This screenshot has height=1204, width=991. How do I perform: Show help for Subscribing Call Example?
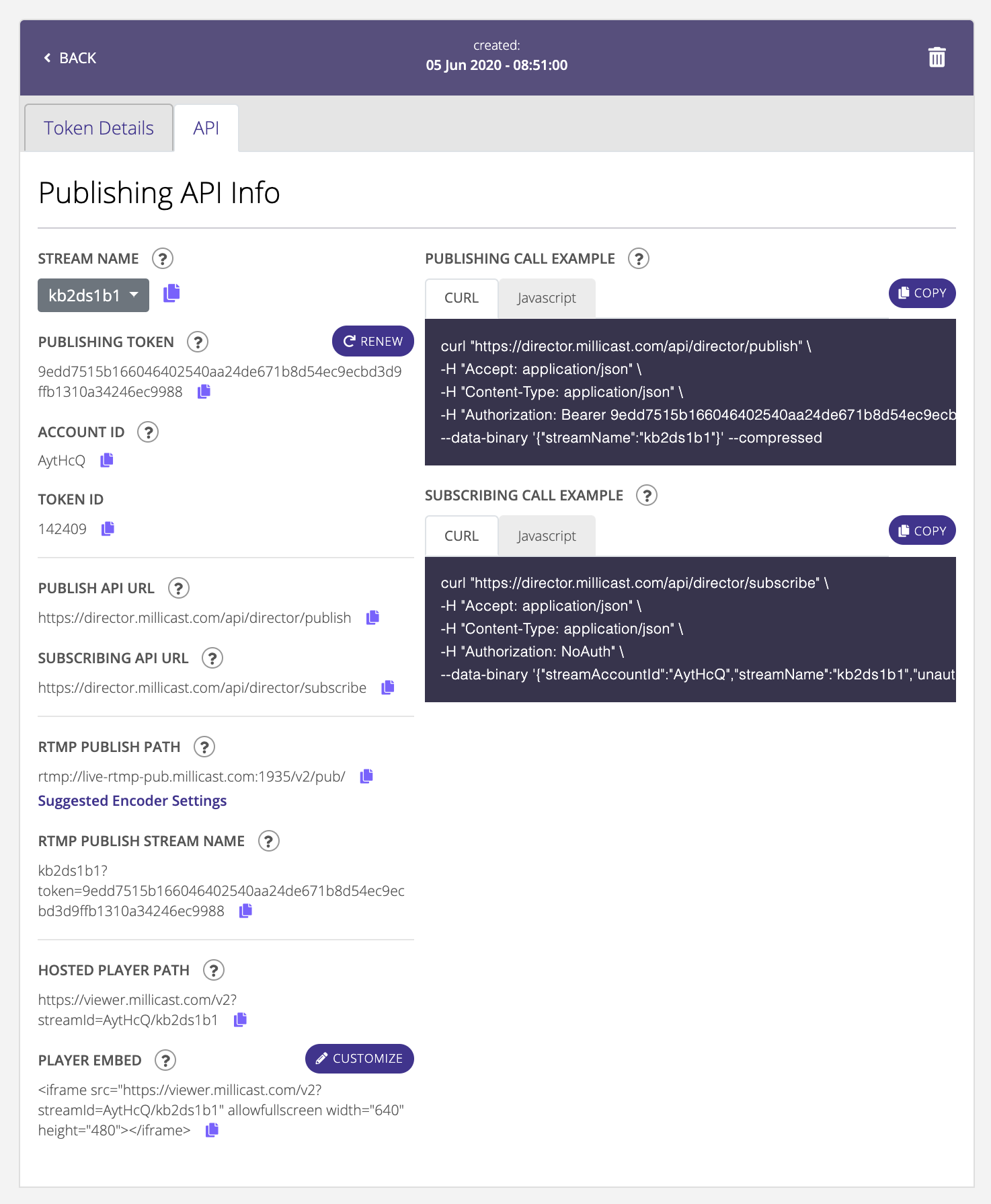(647, 495)
